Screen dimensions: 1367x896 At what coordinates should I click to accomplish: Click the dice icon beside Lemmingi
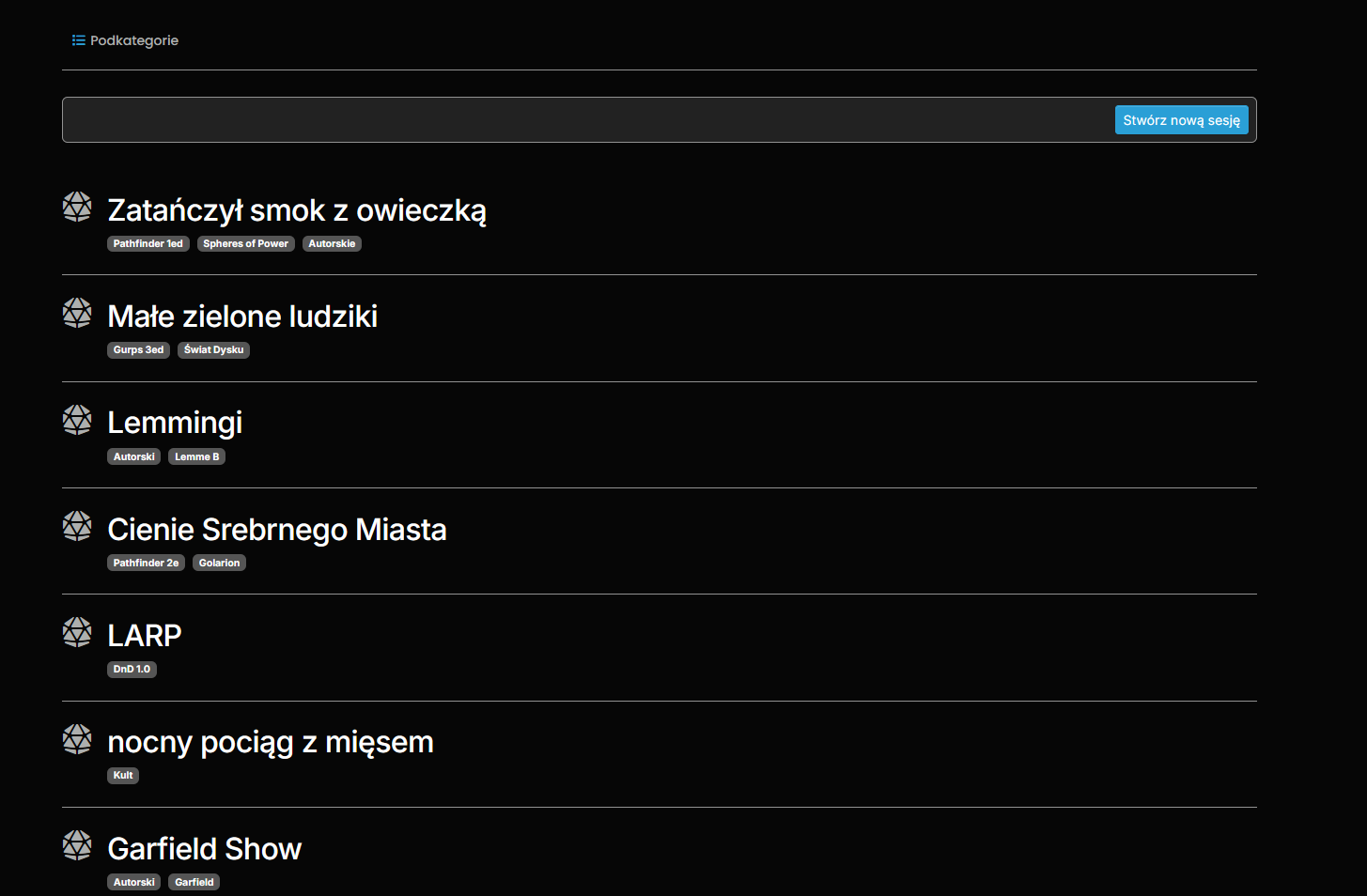click(77, 420)
